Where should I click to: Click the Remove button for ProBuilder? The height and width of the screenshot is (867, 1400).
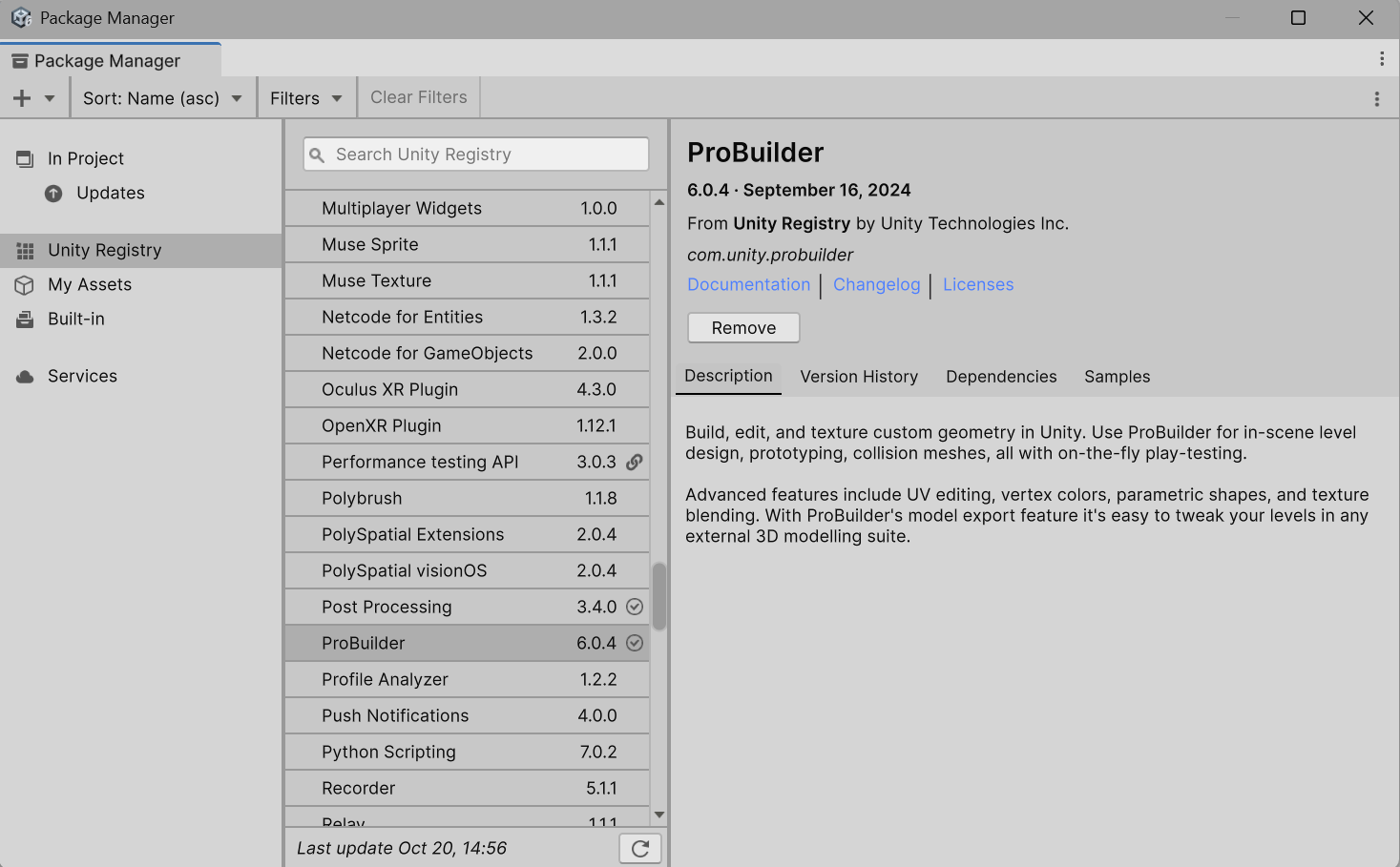[743, 327]
